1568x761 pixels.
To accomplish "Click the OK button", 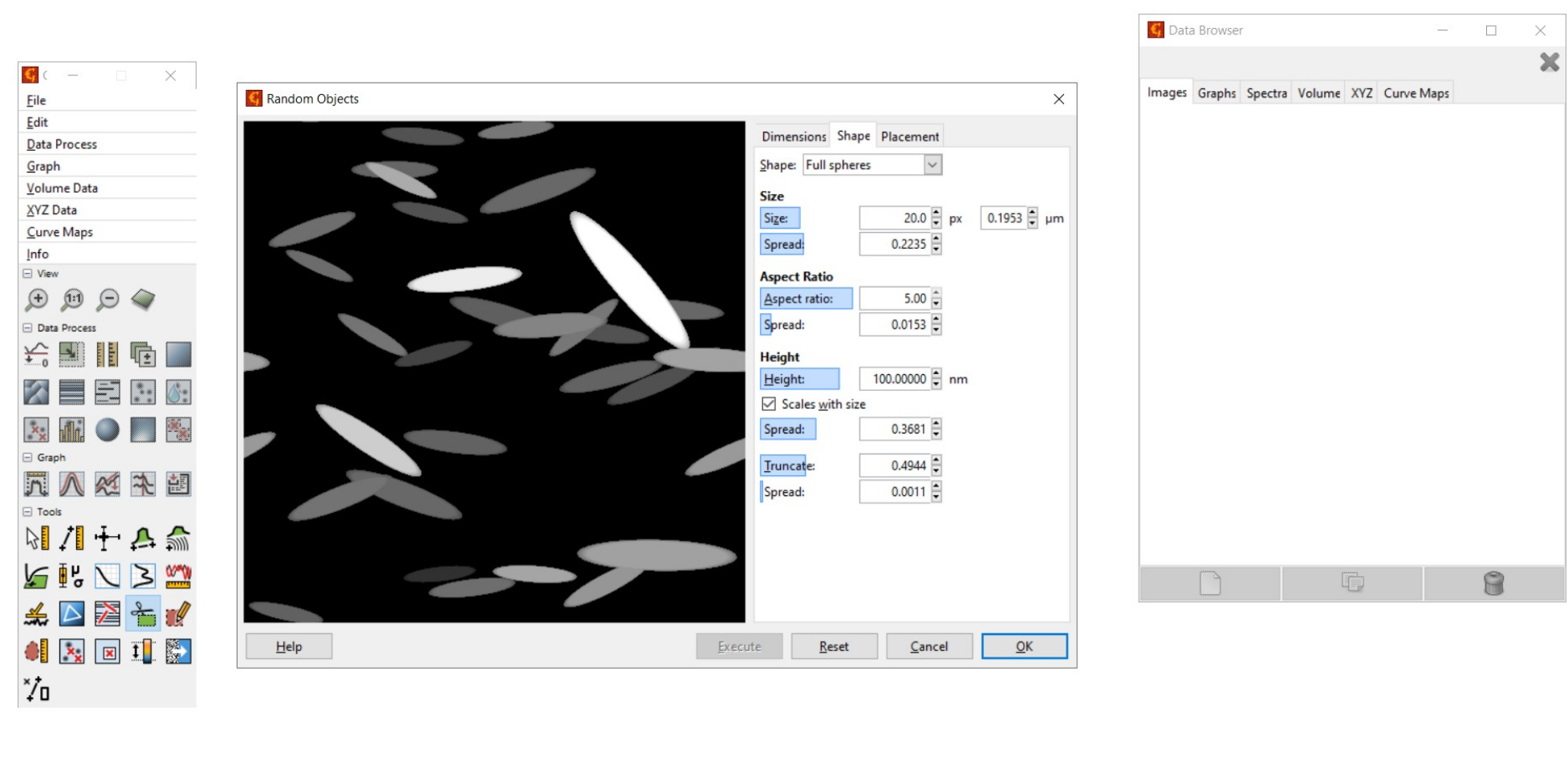I will coord(1024,646).
